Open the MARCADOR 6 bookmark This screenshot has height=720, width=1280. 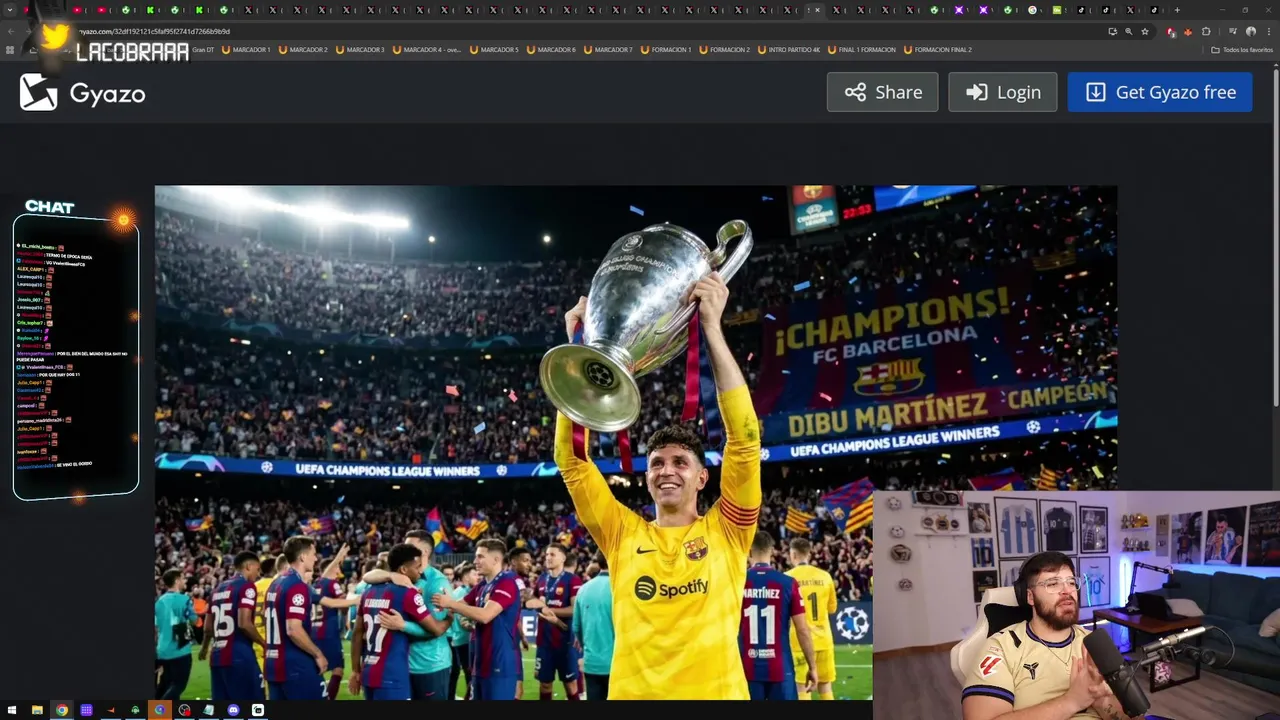tap(551, 49)
